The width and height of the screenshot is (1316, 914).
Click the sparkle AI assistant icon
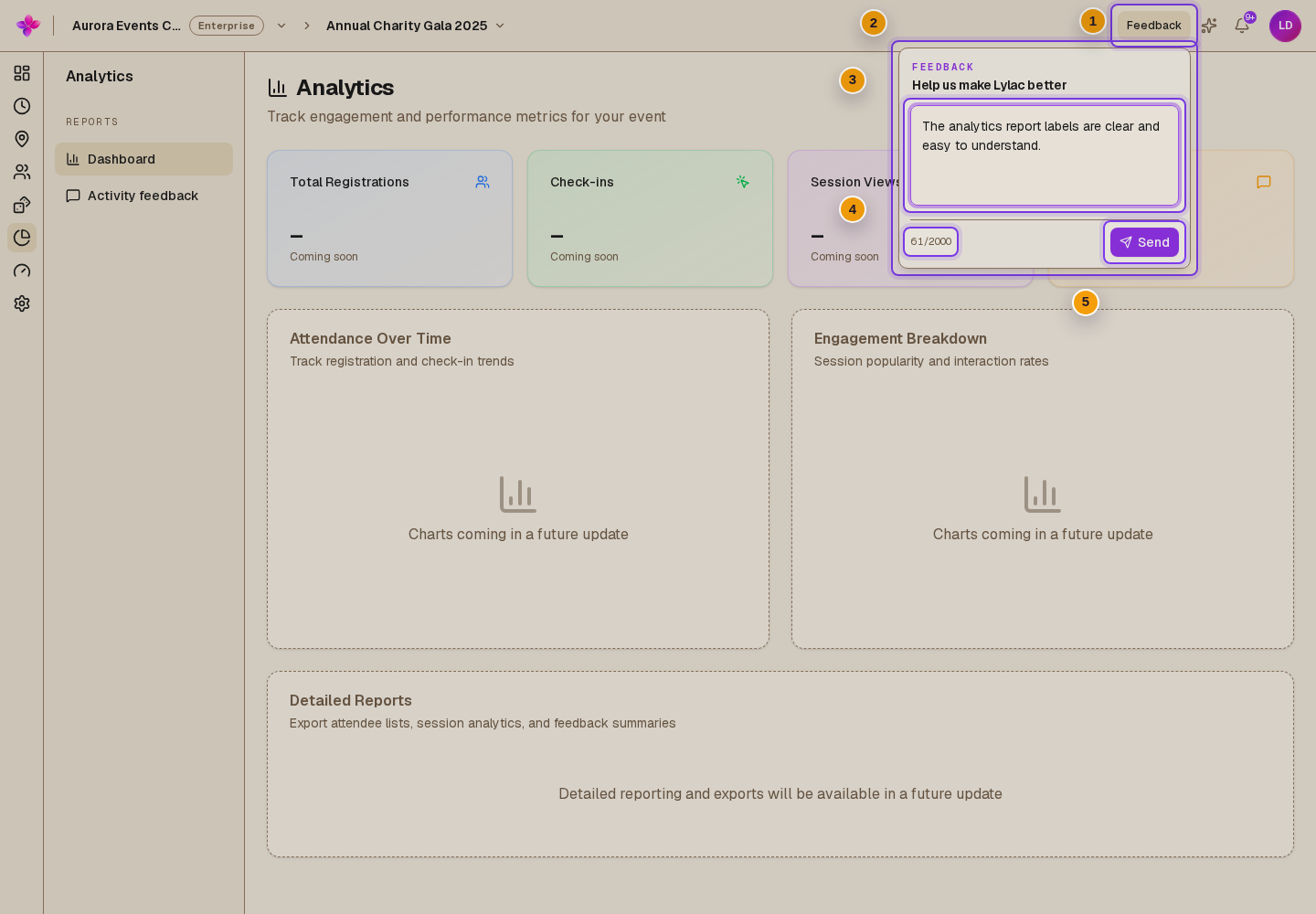pos(1209,26)
